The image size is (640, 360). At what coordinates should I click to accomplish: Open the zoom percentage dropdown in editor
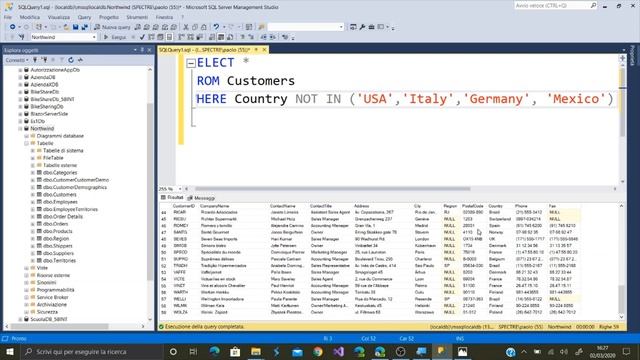point(180,189)
